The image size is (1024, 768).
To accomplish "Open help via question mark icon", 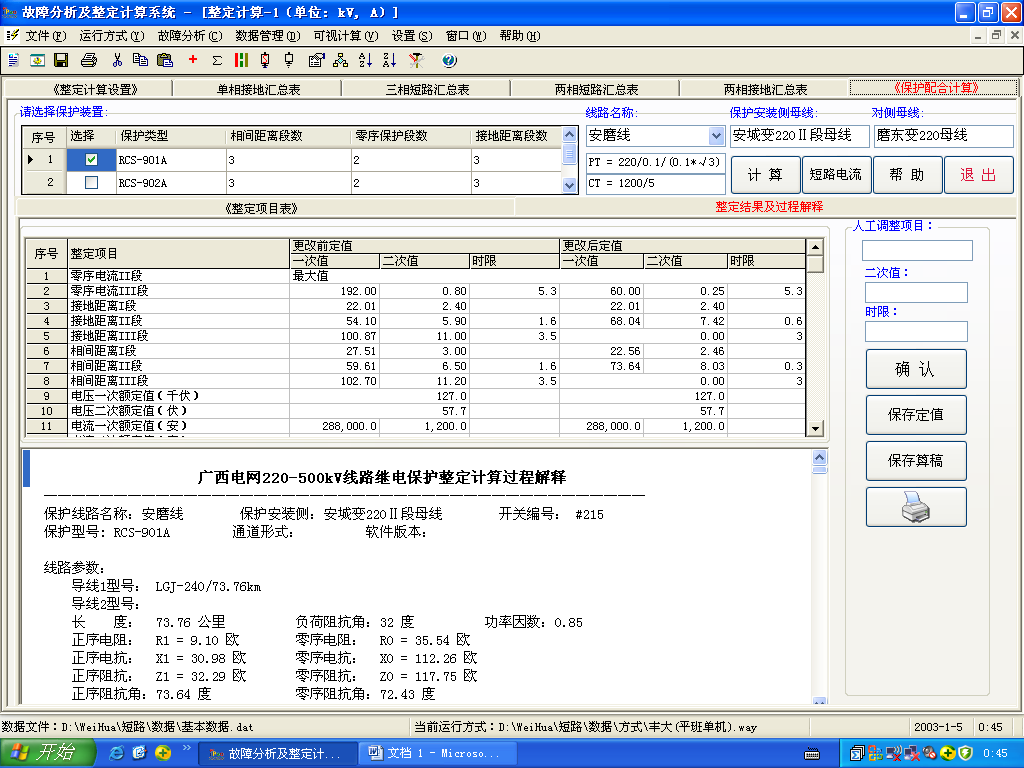I will point(449,61).
